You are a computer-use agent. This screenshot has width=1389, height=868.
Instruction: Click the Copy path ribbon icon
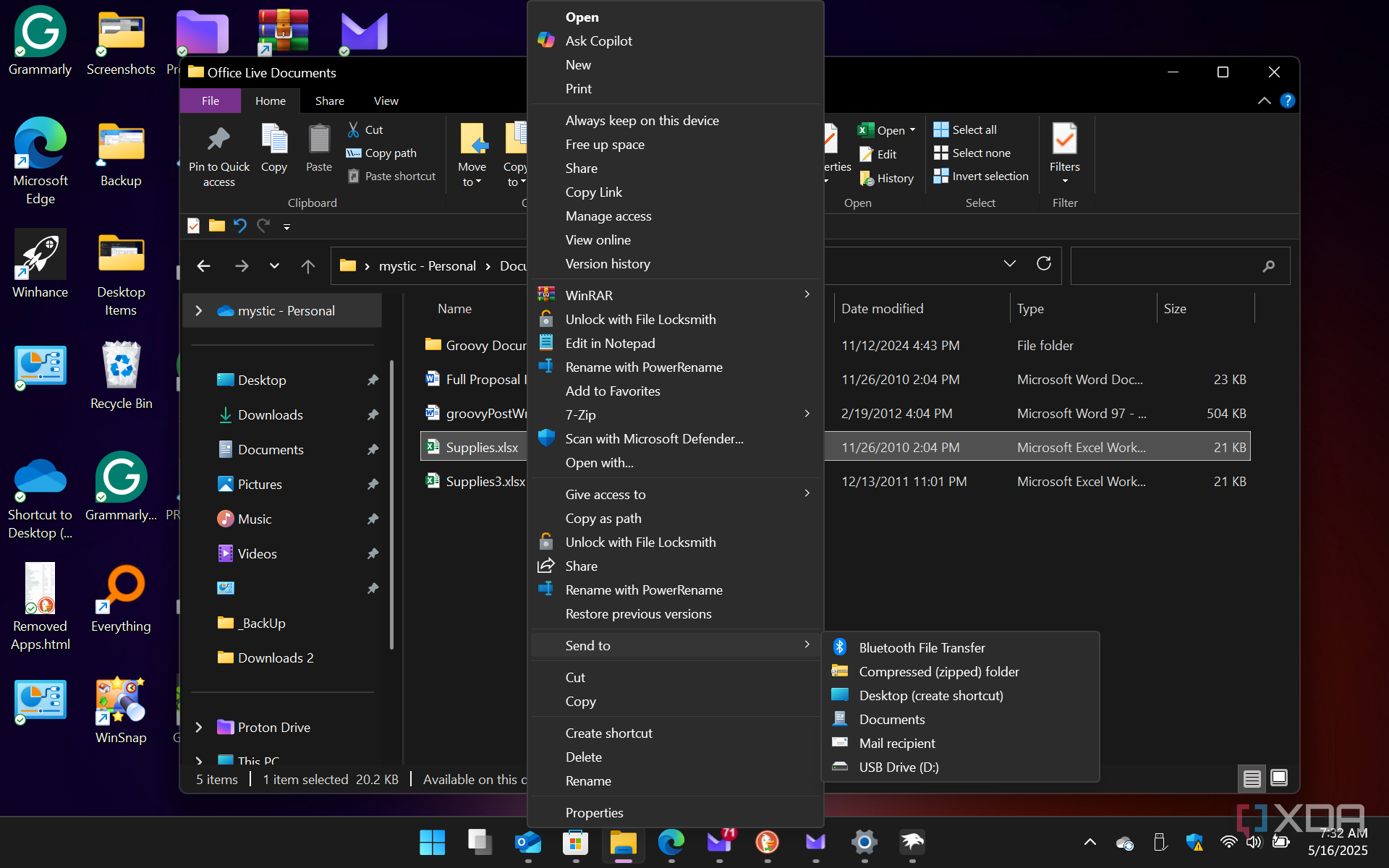click(353, 153)
